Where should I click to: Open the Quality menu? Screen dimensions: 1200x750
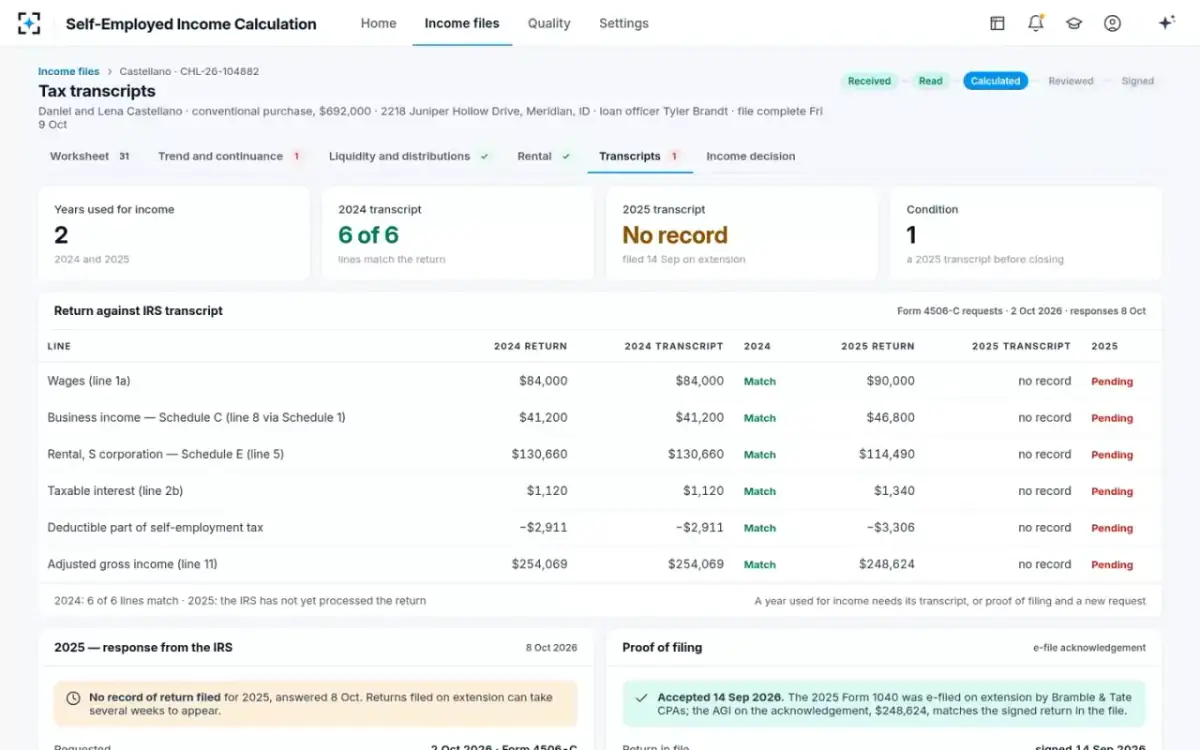click(x=549, y=23)
